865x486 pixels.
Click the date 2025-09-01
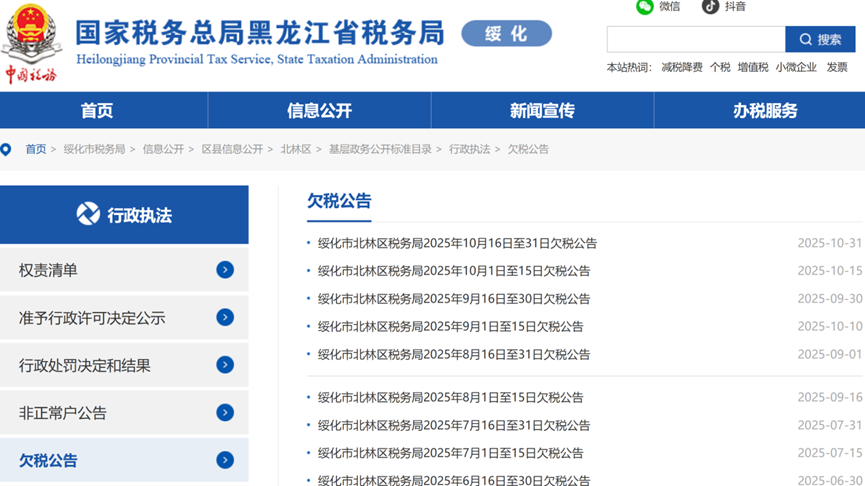[x=830, y=354]
